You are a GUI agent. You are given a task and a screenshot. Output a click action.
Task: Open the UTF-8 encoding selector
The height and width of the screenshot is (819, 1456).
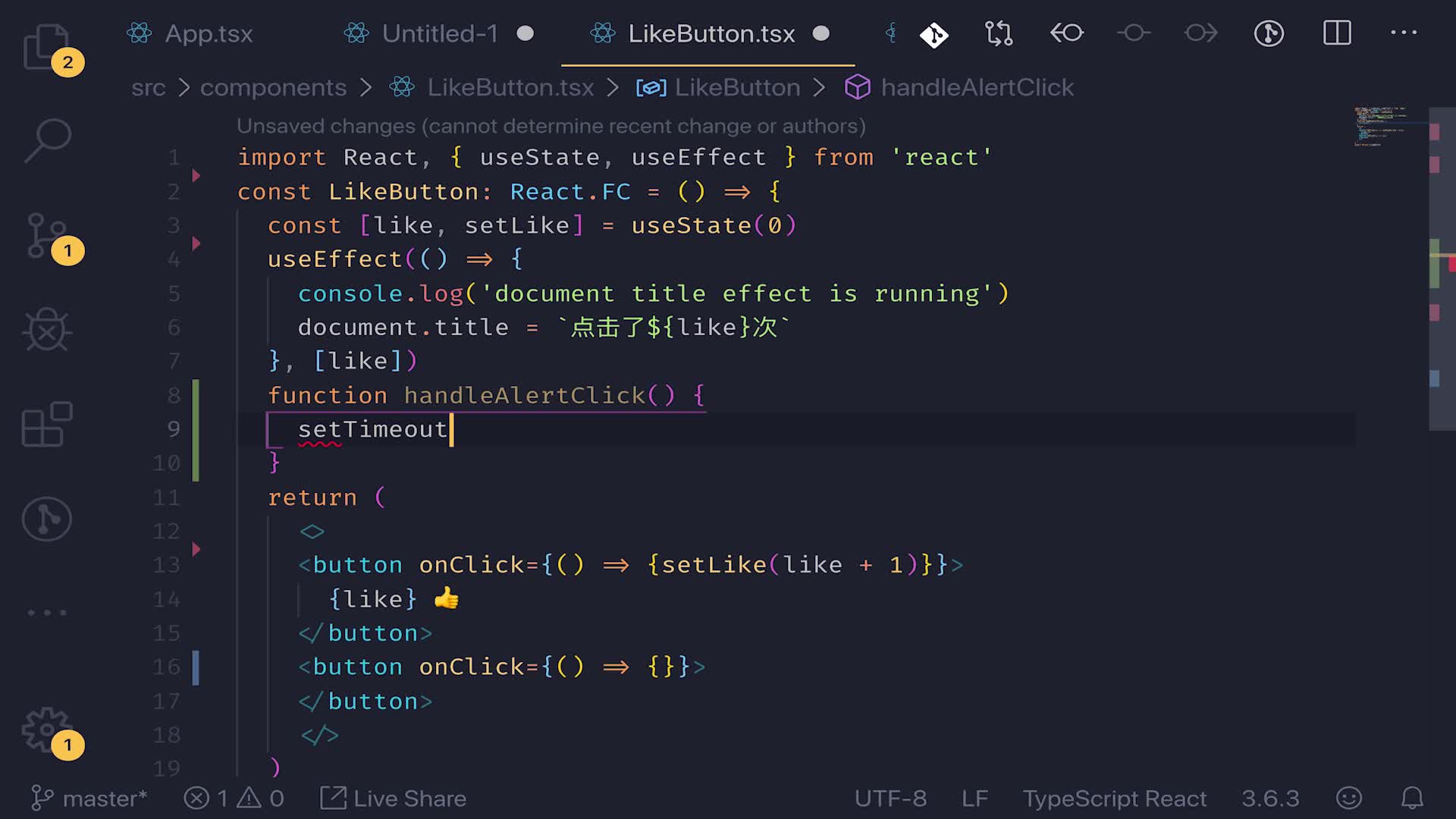click(890, 799)
